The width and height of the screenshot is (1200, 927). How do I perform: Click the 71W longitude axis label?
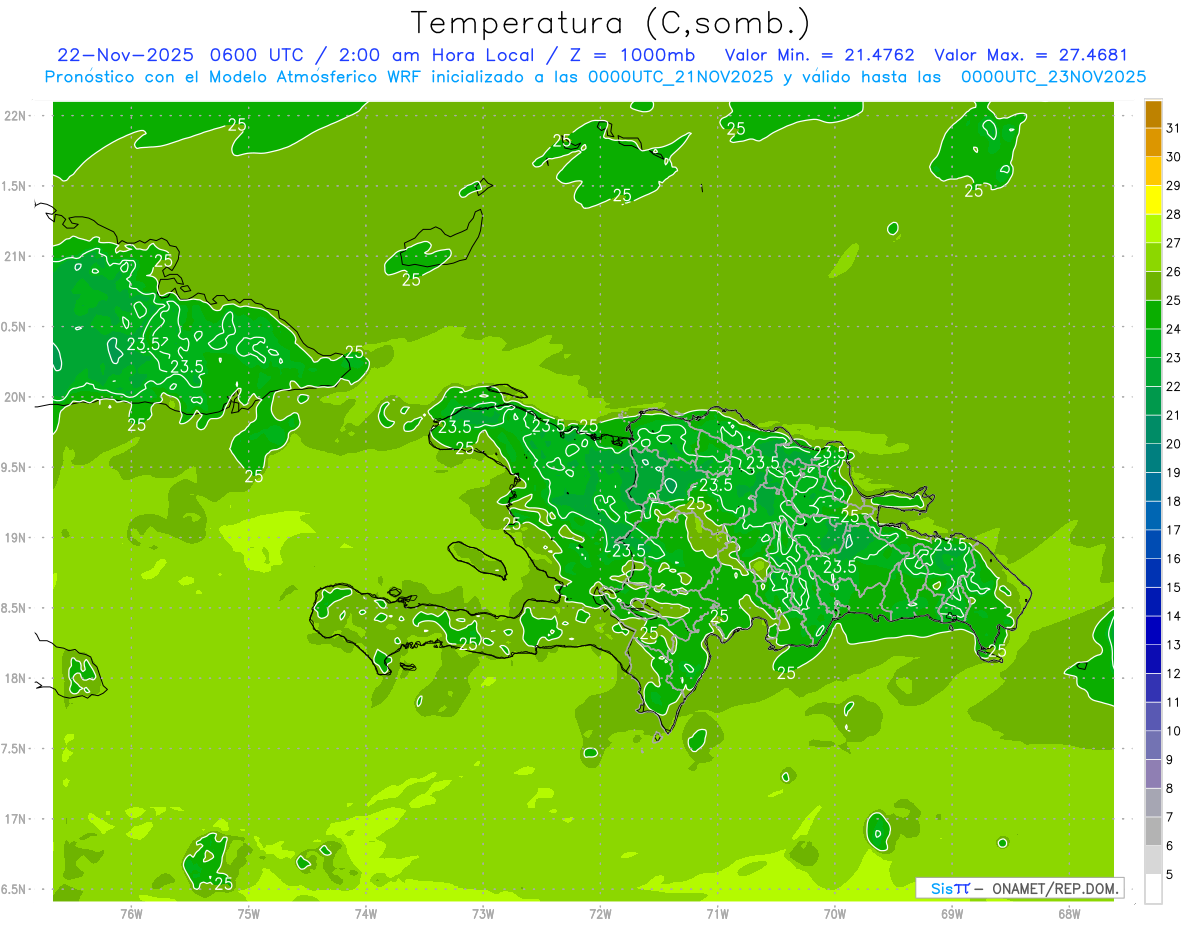(x=717, y=913)
